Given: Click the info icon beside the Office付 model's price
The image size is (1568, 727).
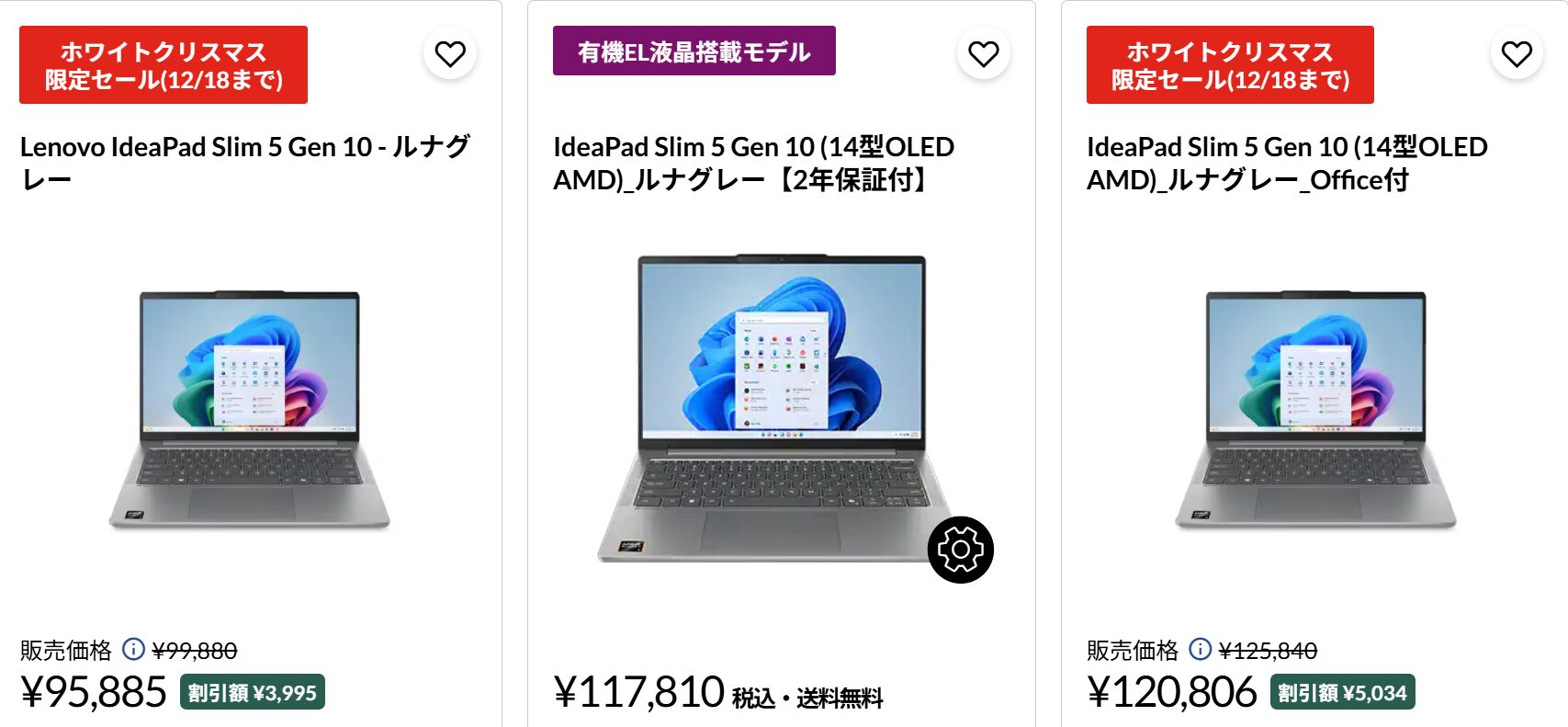Looking at the screenshot, I should [1199, 651].
